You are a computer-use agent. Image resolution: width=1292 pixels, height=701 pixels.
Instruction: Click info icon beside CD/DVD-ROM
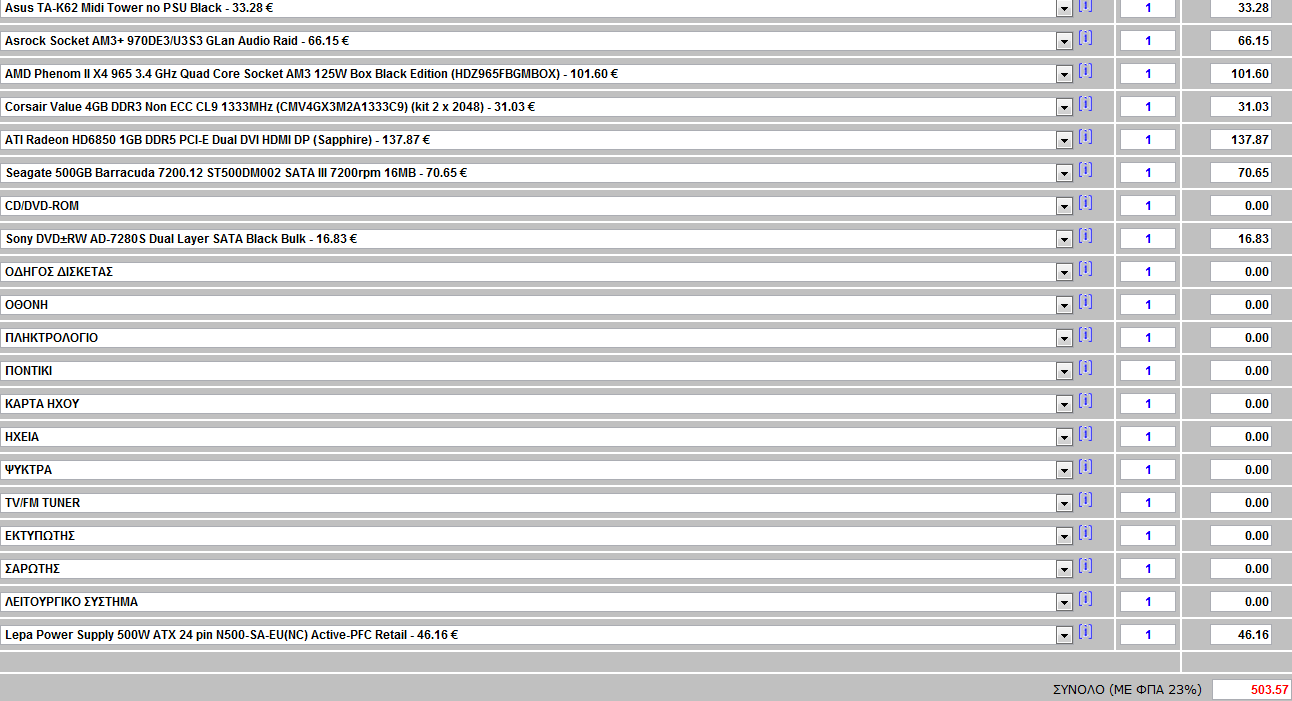click(1085, 203)
